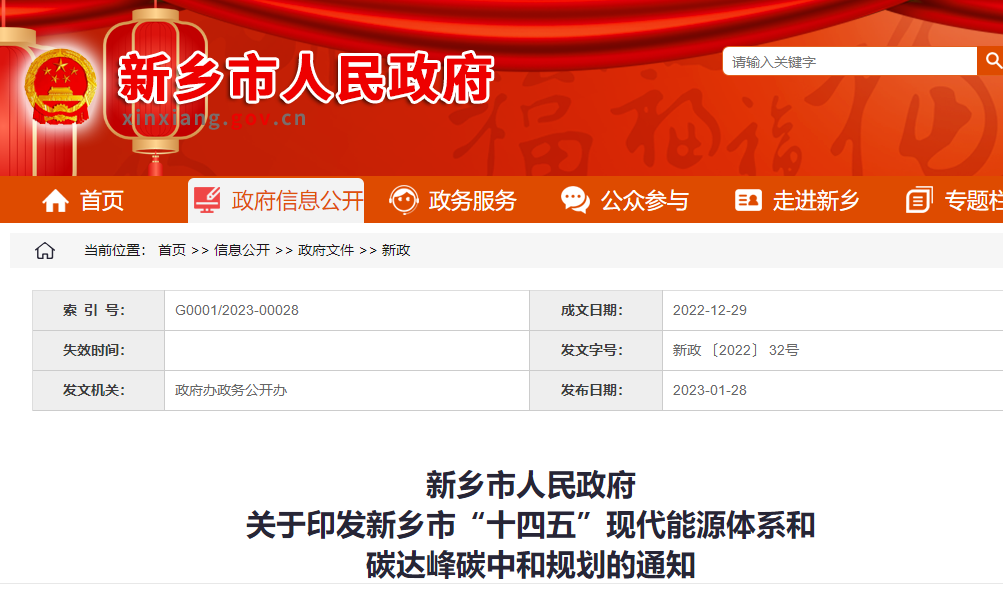
Task: Click the 新政 breadcrumb link
Action: coord(396,250)
